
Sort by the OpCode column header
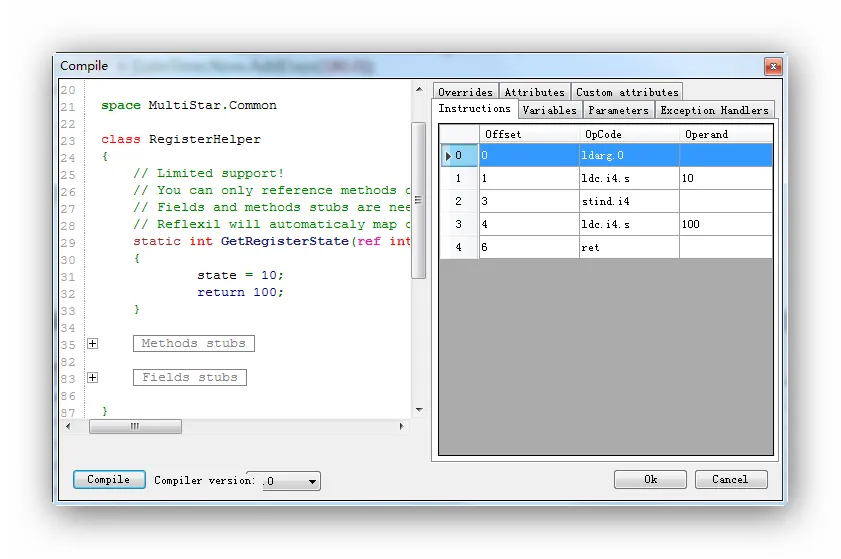coord(628,134)
